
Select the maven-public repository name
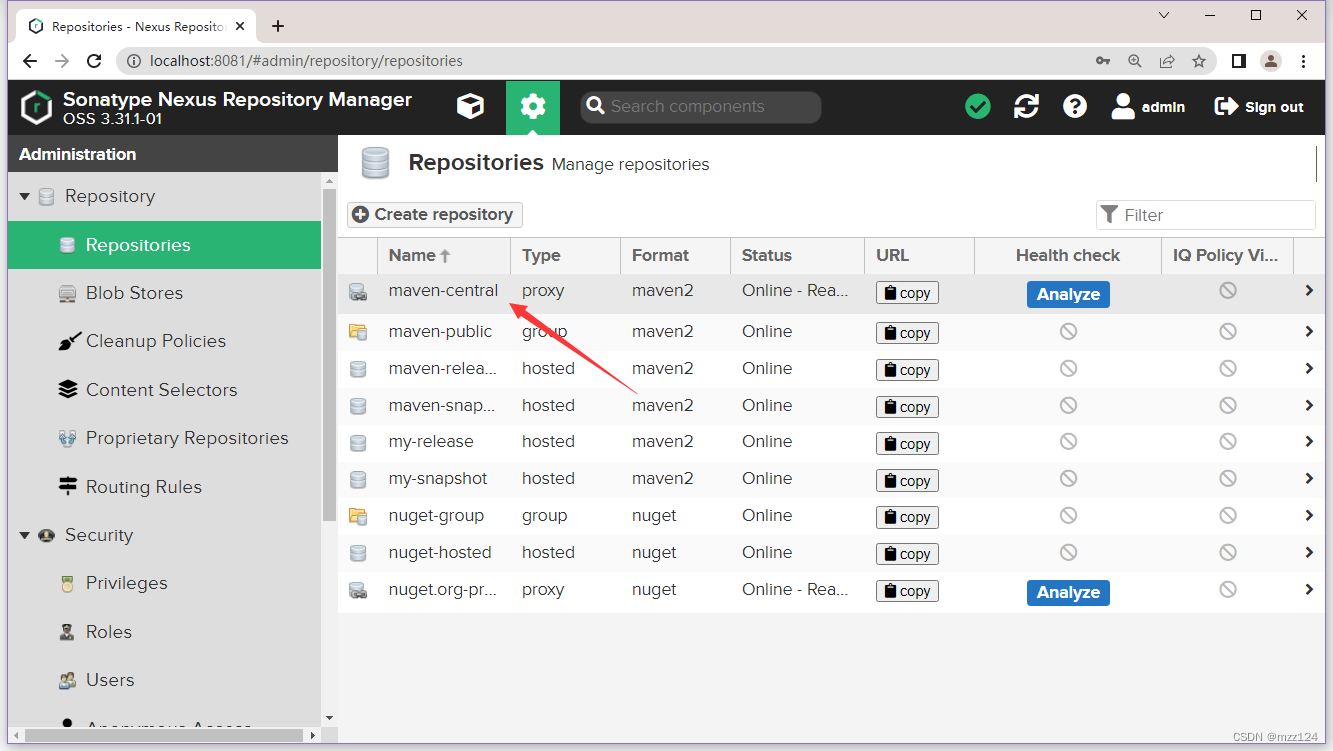click(x=440, y=331)
